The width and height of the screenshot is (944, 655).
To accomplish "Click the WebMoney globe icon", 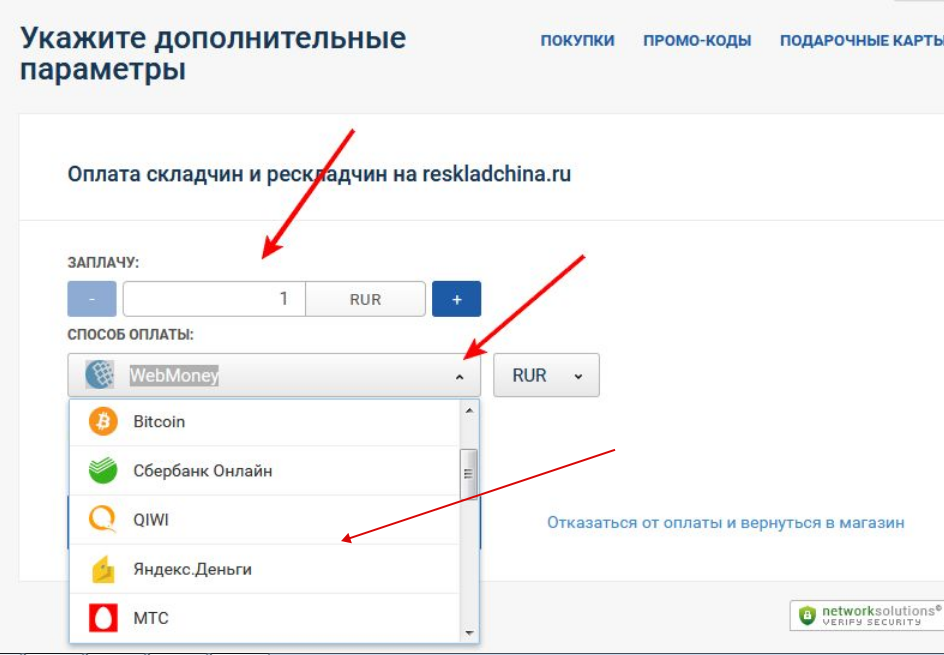I will coord(100,375).
